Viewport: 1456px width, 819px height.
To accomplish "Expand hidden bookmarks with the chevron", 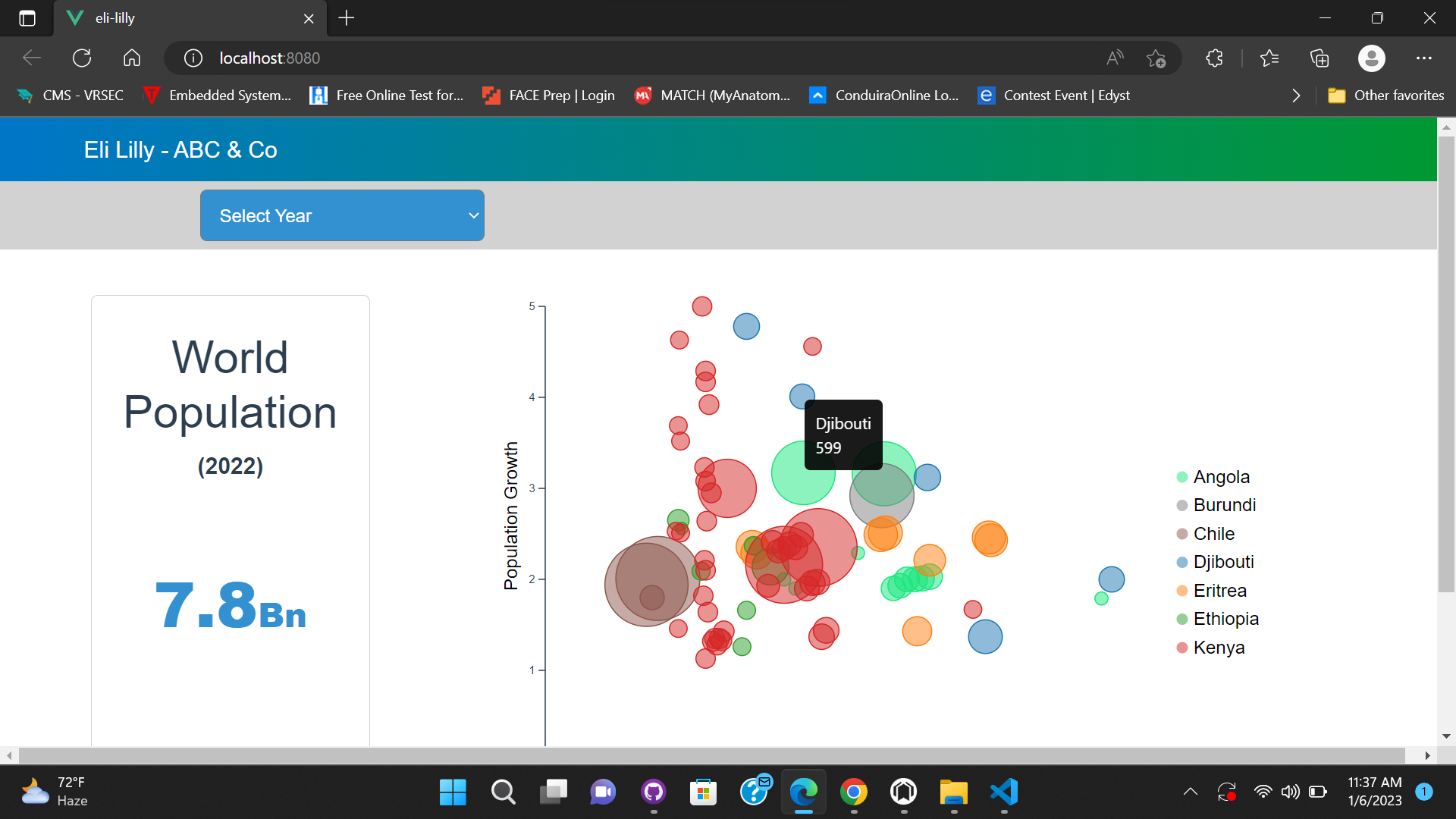I will (1295, 95).
